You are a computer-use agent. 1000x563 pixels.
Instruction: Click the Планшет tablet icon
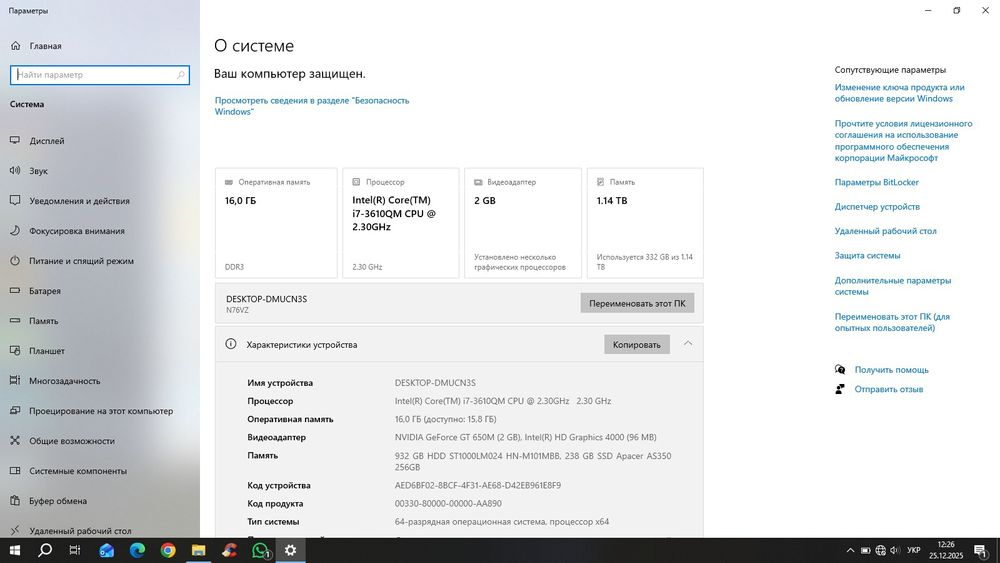click(x=15, y=351)
